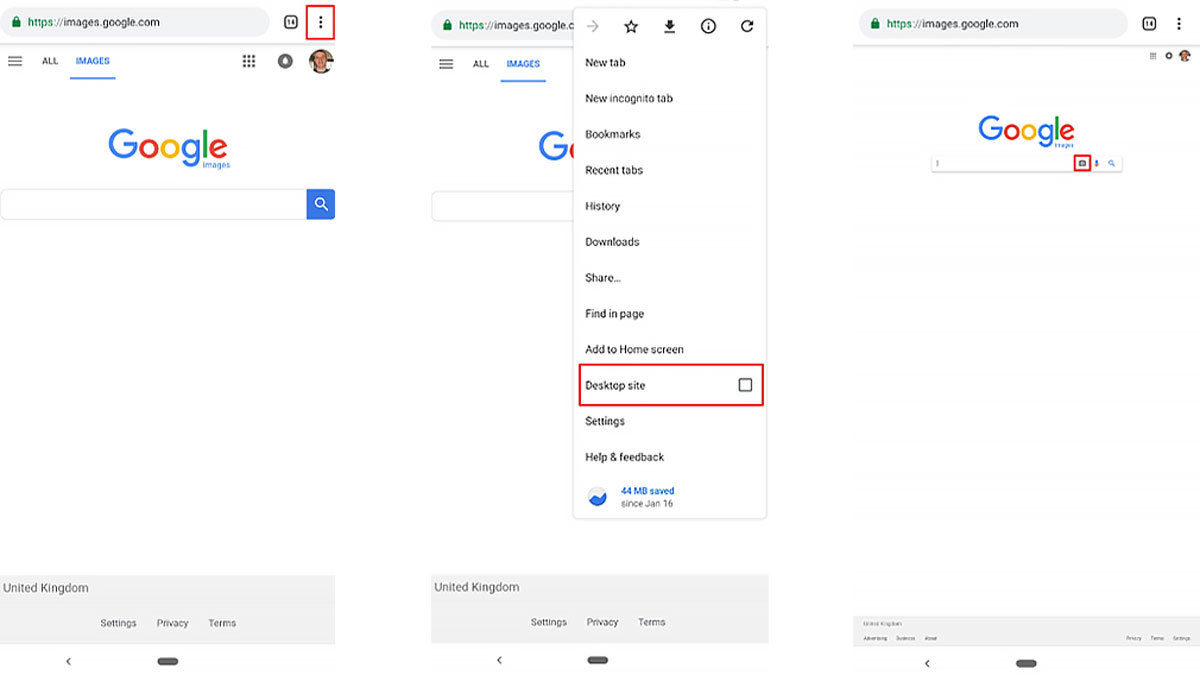Open Google apps grid in first screenshot
The image size is (1200, 675).
[249, 61]
